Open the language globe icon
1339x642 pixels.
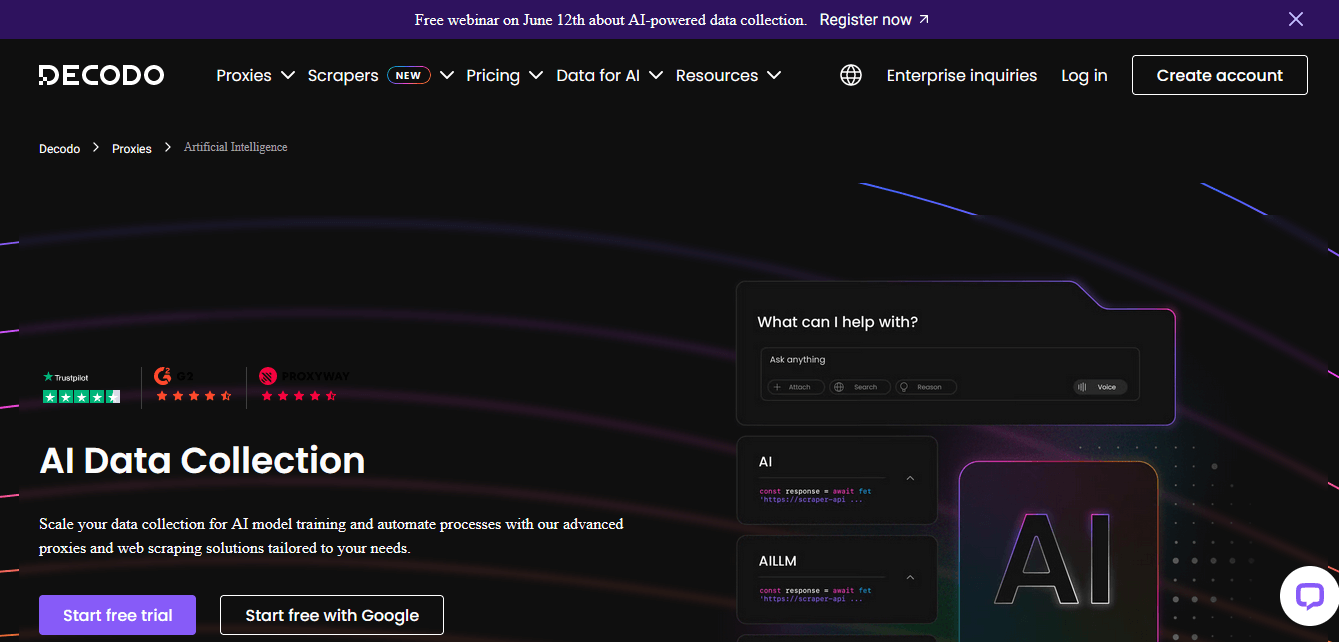tap(851, 75)
